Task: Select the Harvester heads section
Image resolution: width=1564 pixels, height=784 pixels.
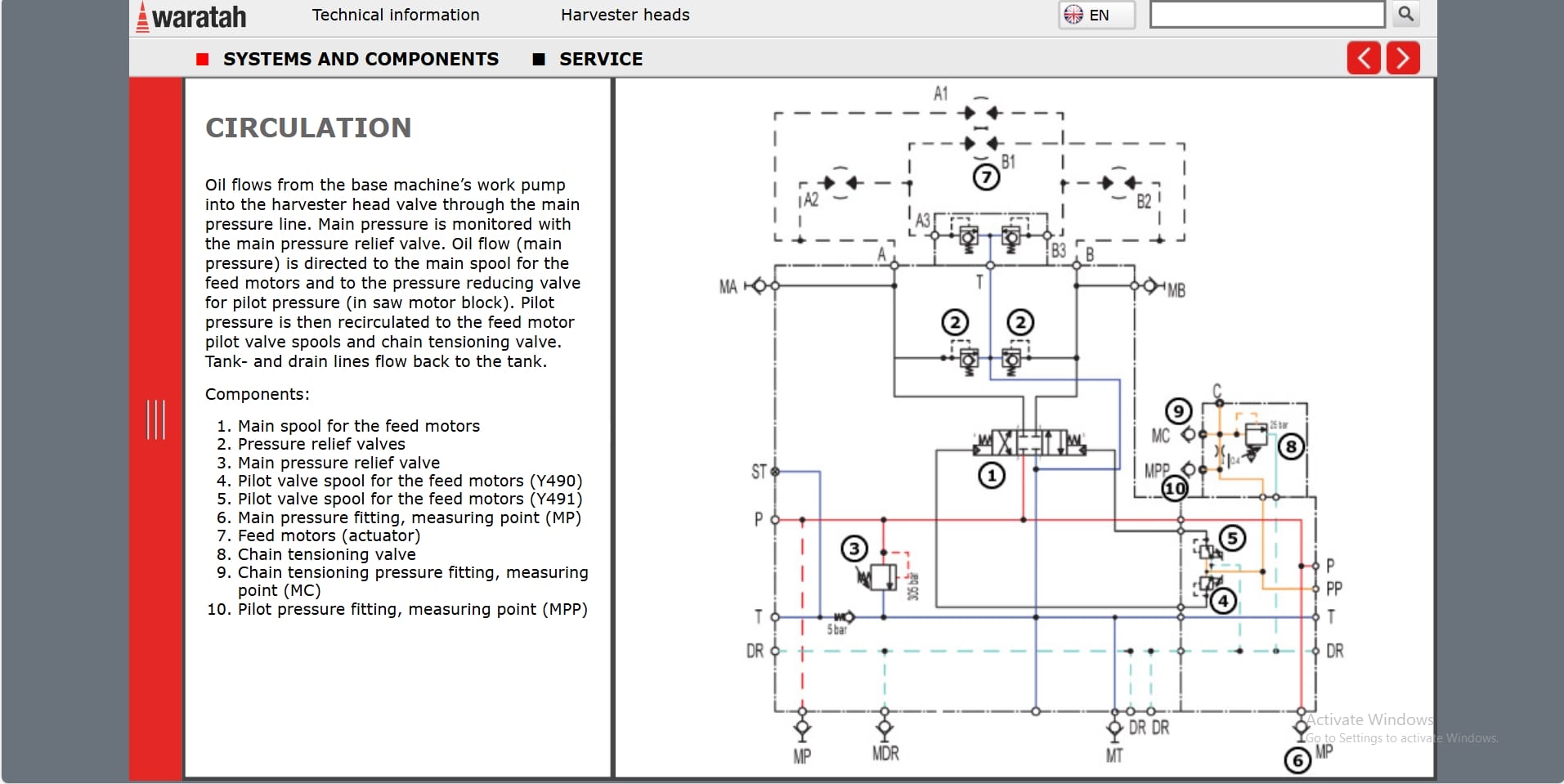Action: click(625, 15)
